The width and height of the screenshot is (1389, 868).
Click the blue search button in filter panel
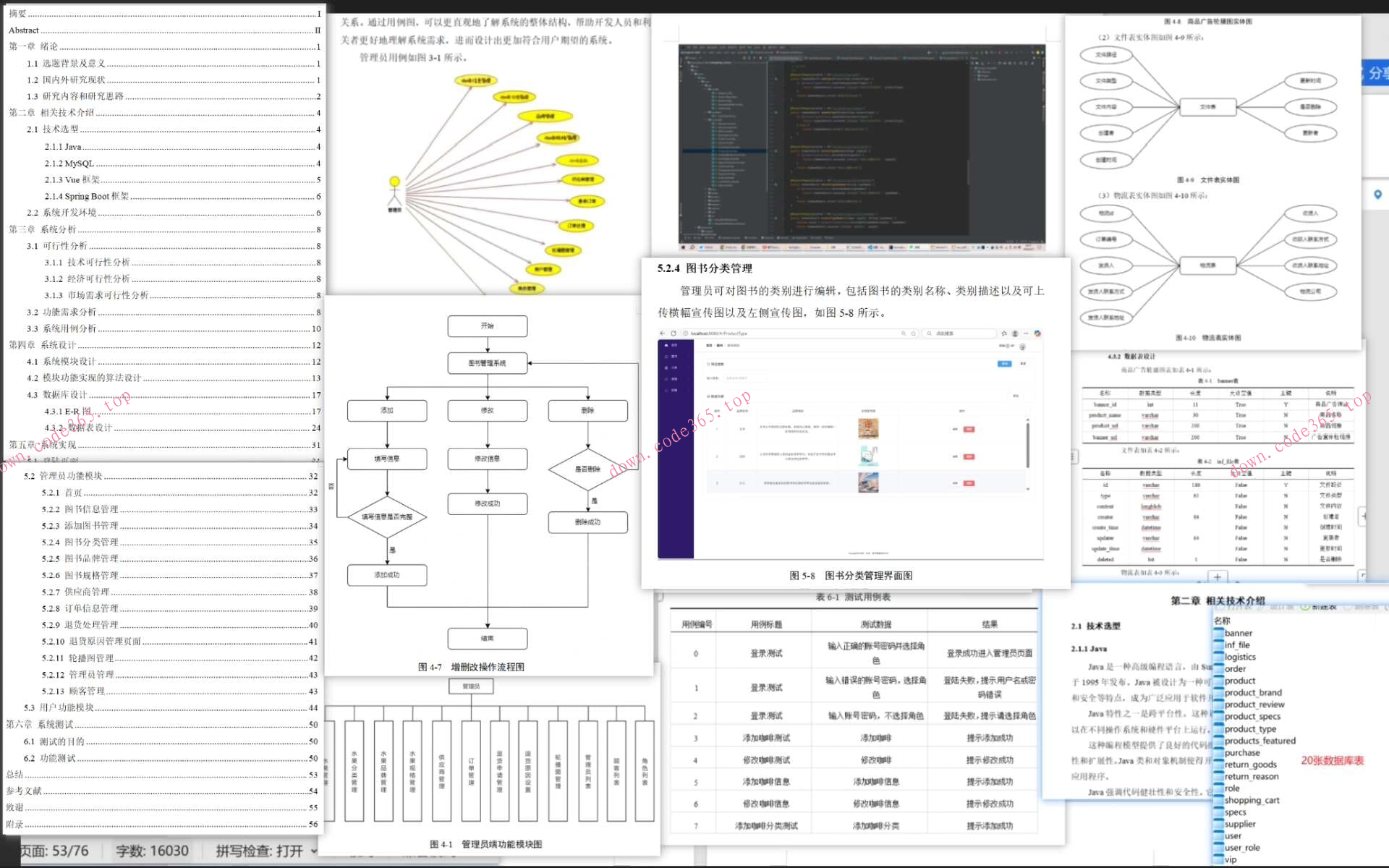[x=1004, y=364]
